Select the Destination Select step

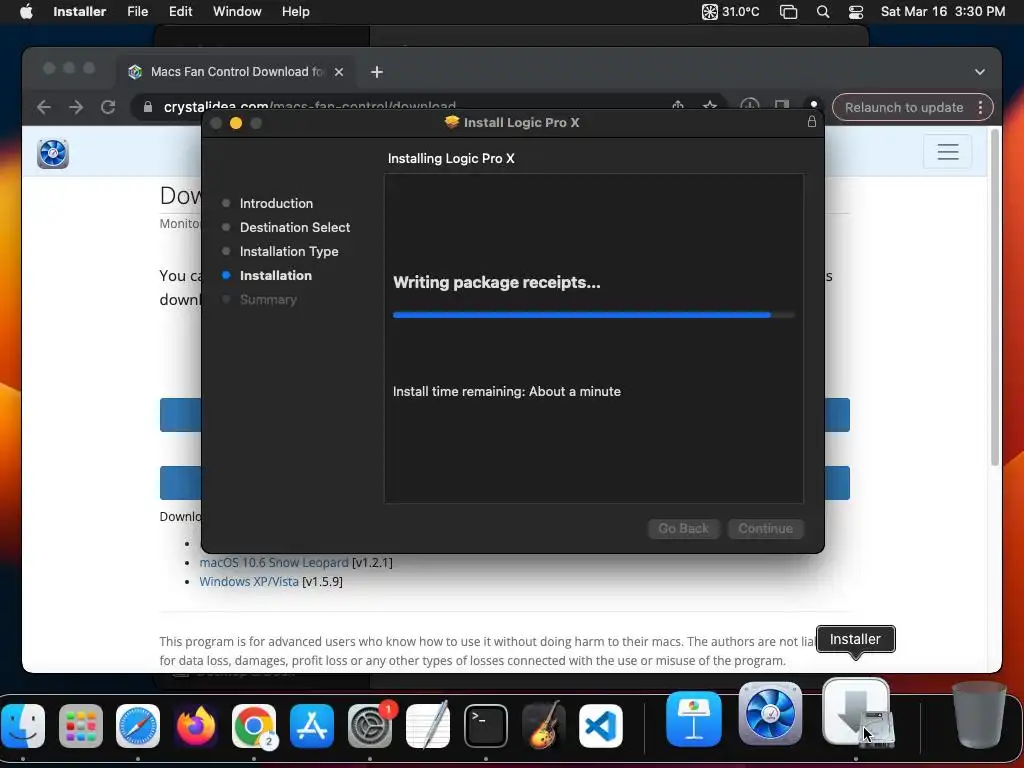[295, 227]
